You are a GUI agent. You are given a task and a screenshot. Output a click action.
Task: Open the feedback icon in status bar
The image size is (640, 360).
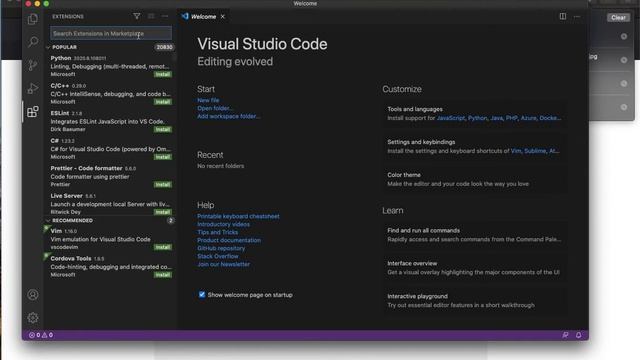pyautogui.click(x=565, y=335)
